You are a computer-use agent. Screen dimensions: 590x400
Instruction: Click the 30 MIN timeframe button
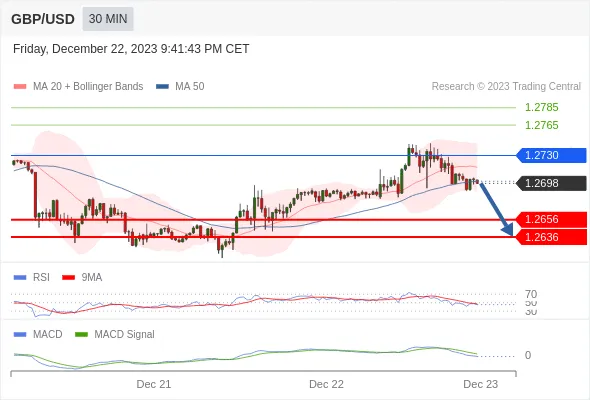pos(108,19)
